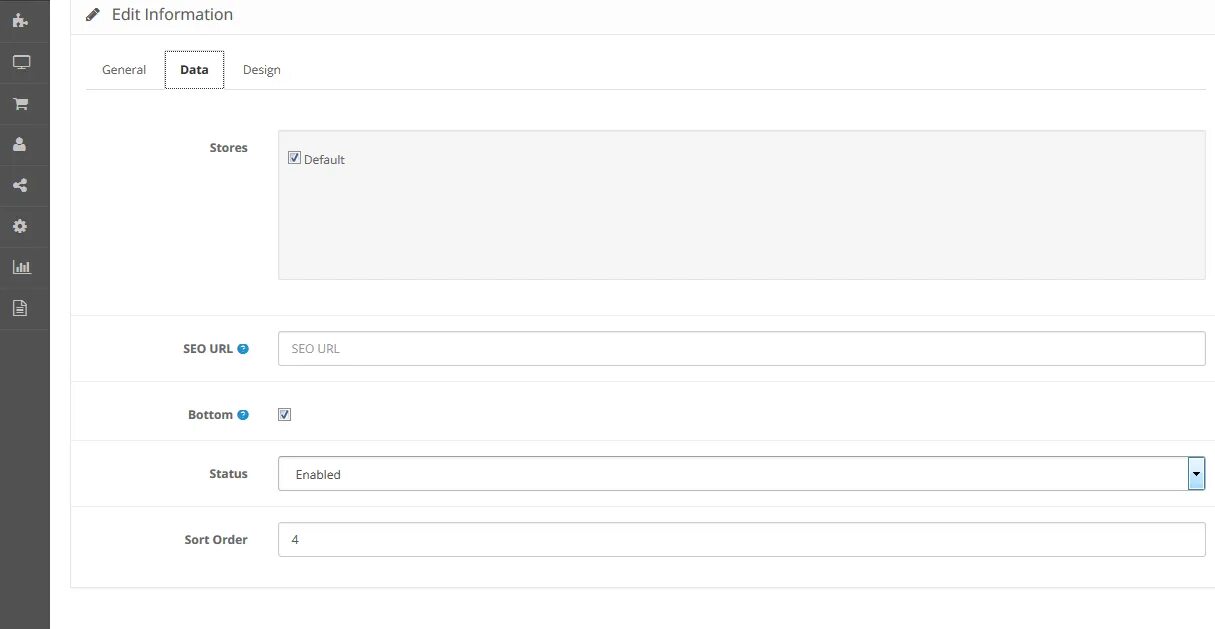Open the System gear icon in sidebar
Screen dimensions: 1215x629
tap(20, 226)
